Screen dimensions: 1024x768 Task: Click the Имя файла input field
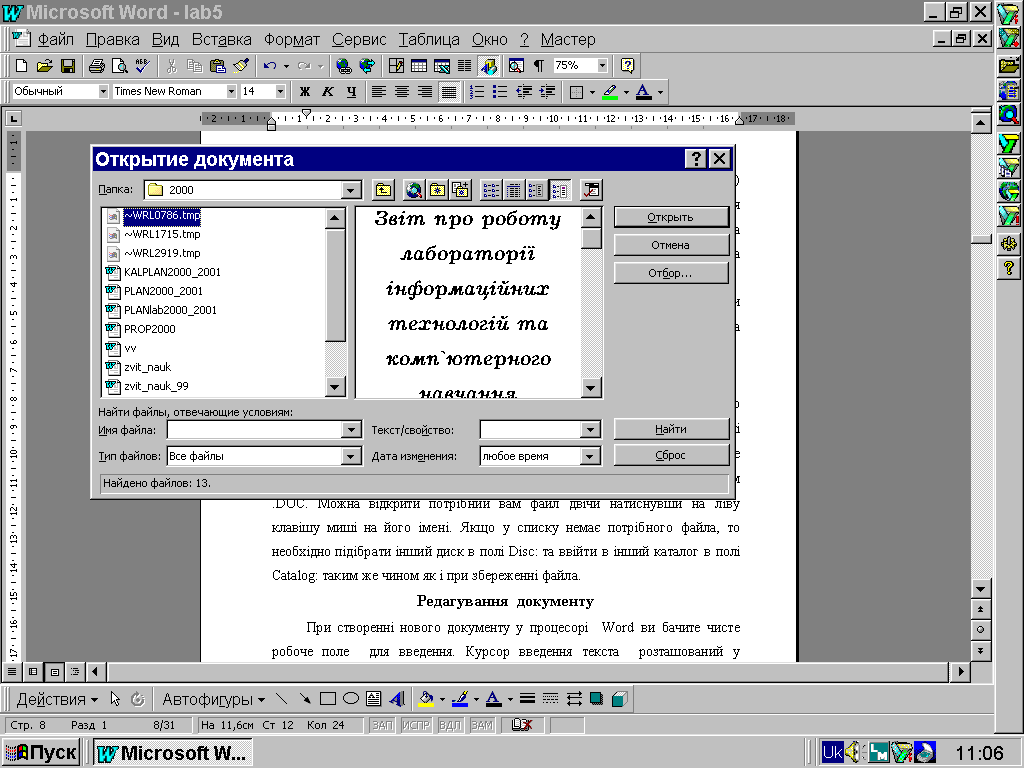[255, 429]
